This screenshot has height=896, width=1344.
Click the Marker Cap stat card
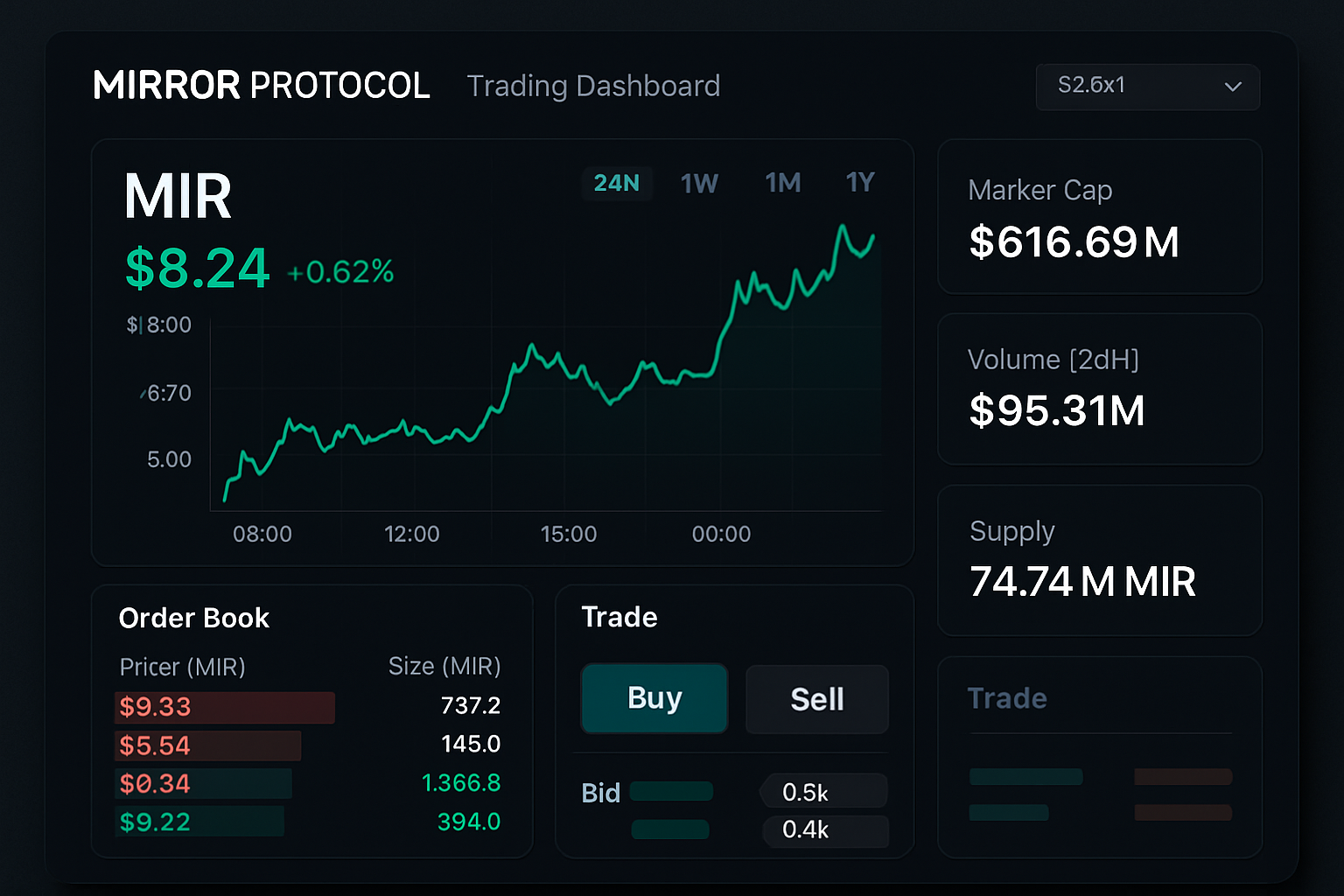click(1099, 217)
